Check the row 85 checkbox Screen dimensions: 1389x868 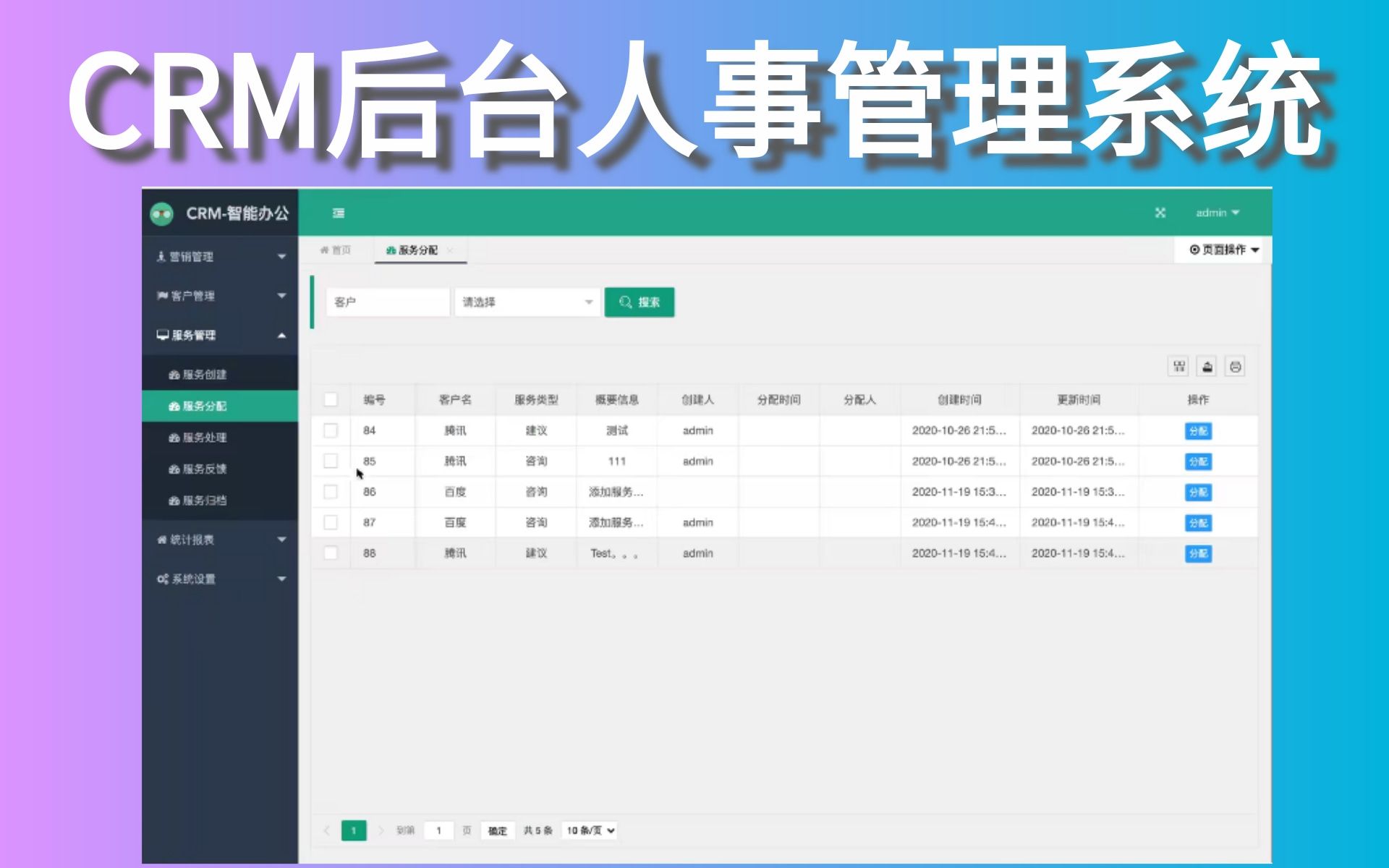(331, 461)
